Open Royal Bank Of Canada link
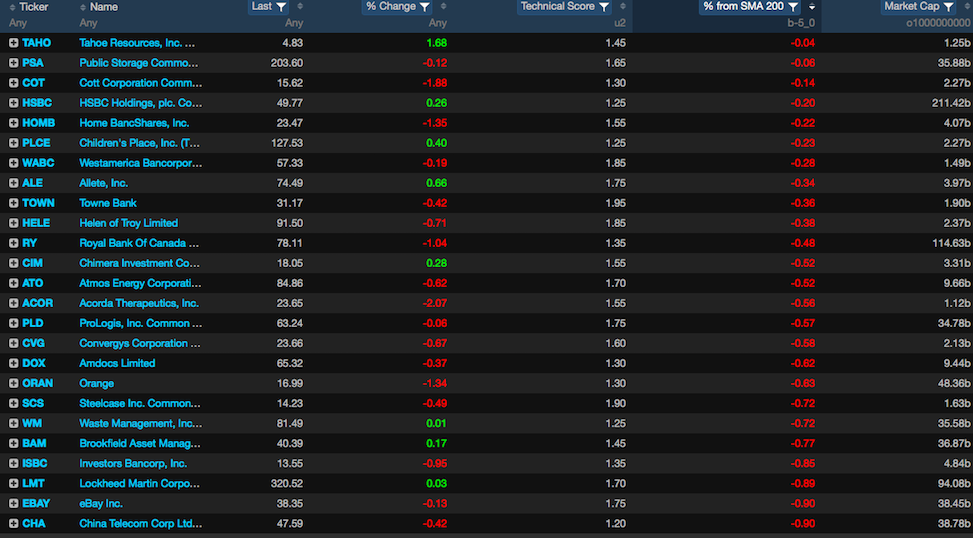 (139, 243)
